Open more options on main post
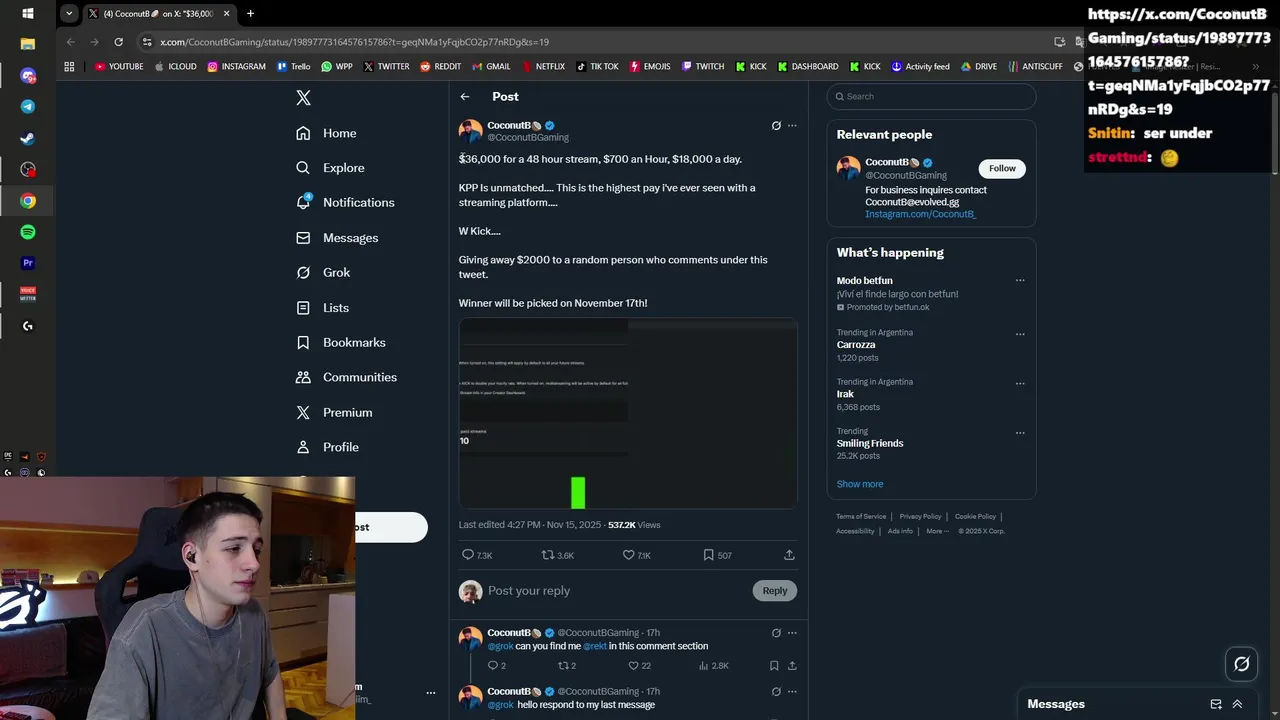The height and width of the screenshot is (720, 1280). pyautogui.click(x=792, y=126)
